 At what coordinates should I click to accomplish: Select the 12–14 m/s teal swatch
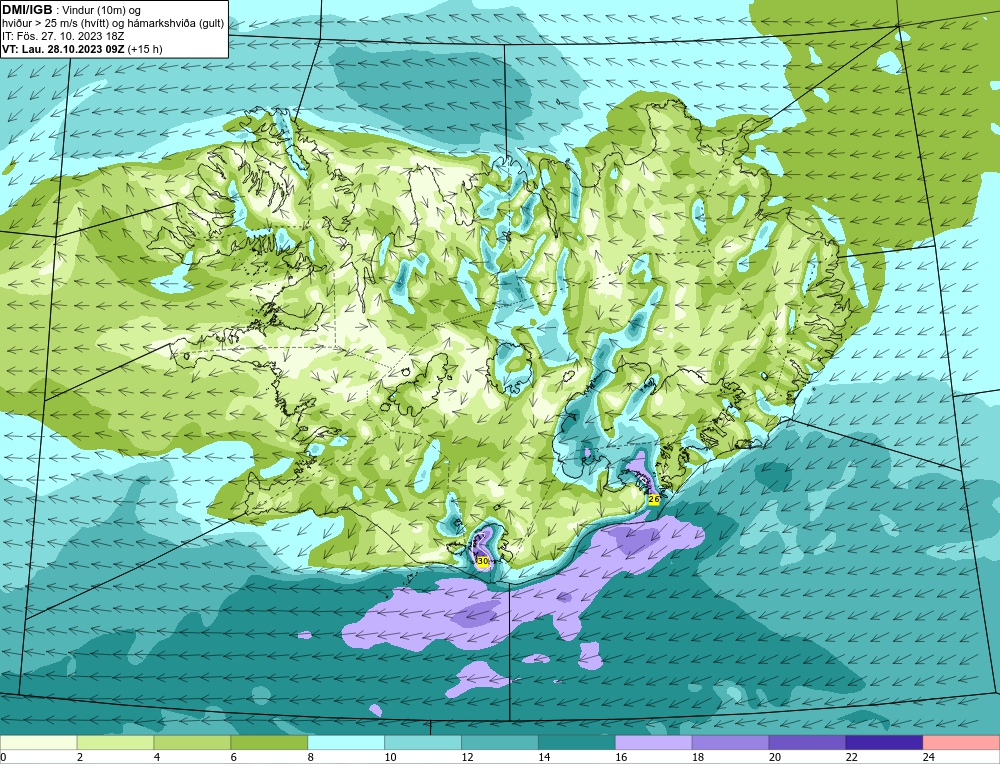point(500,743)
